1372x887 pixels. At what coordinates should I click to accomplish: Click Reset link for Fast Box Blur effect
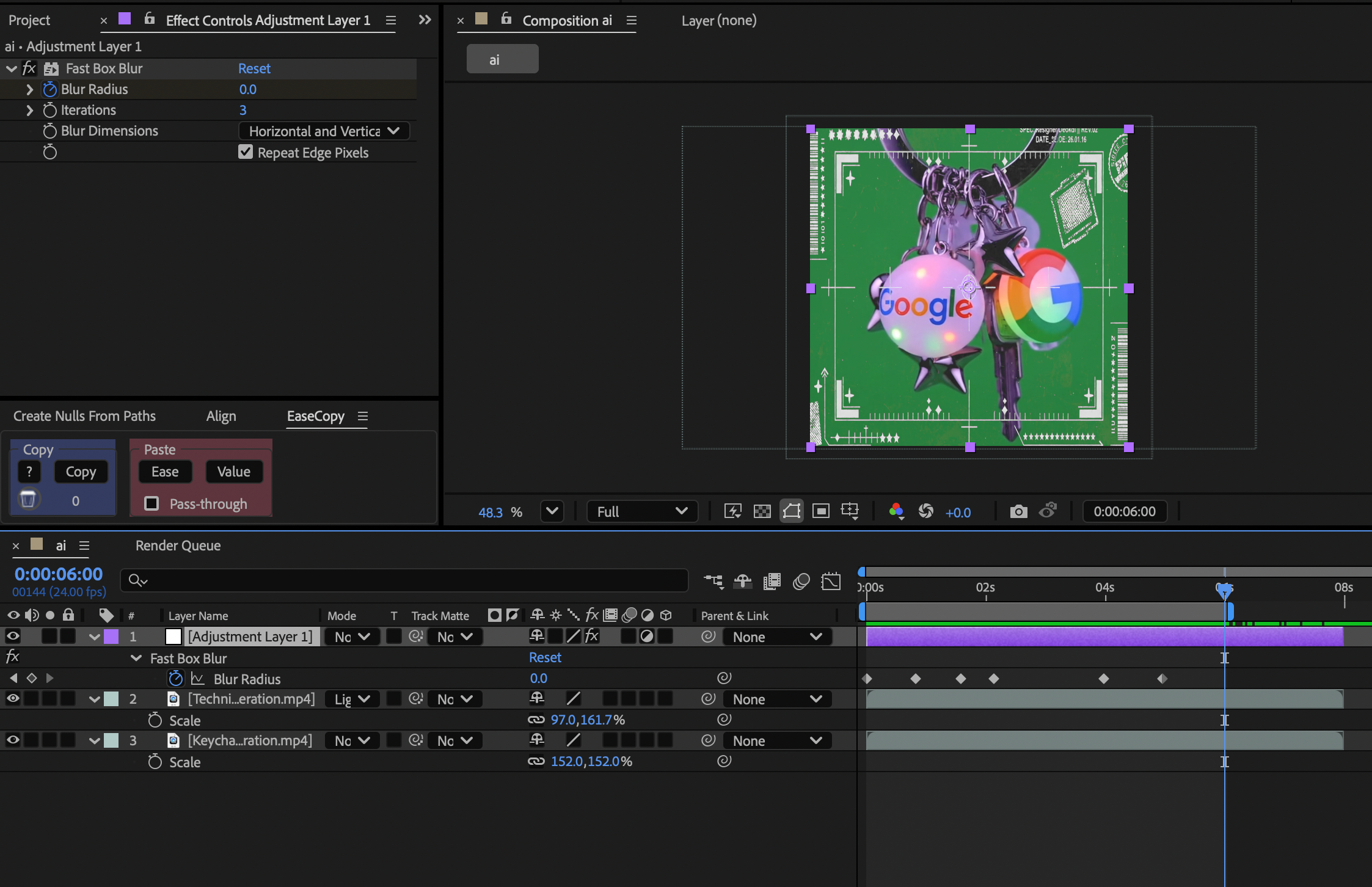tap(254, 68)
